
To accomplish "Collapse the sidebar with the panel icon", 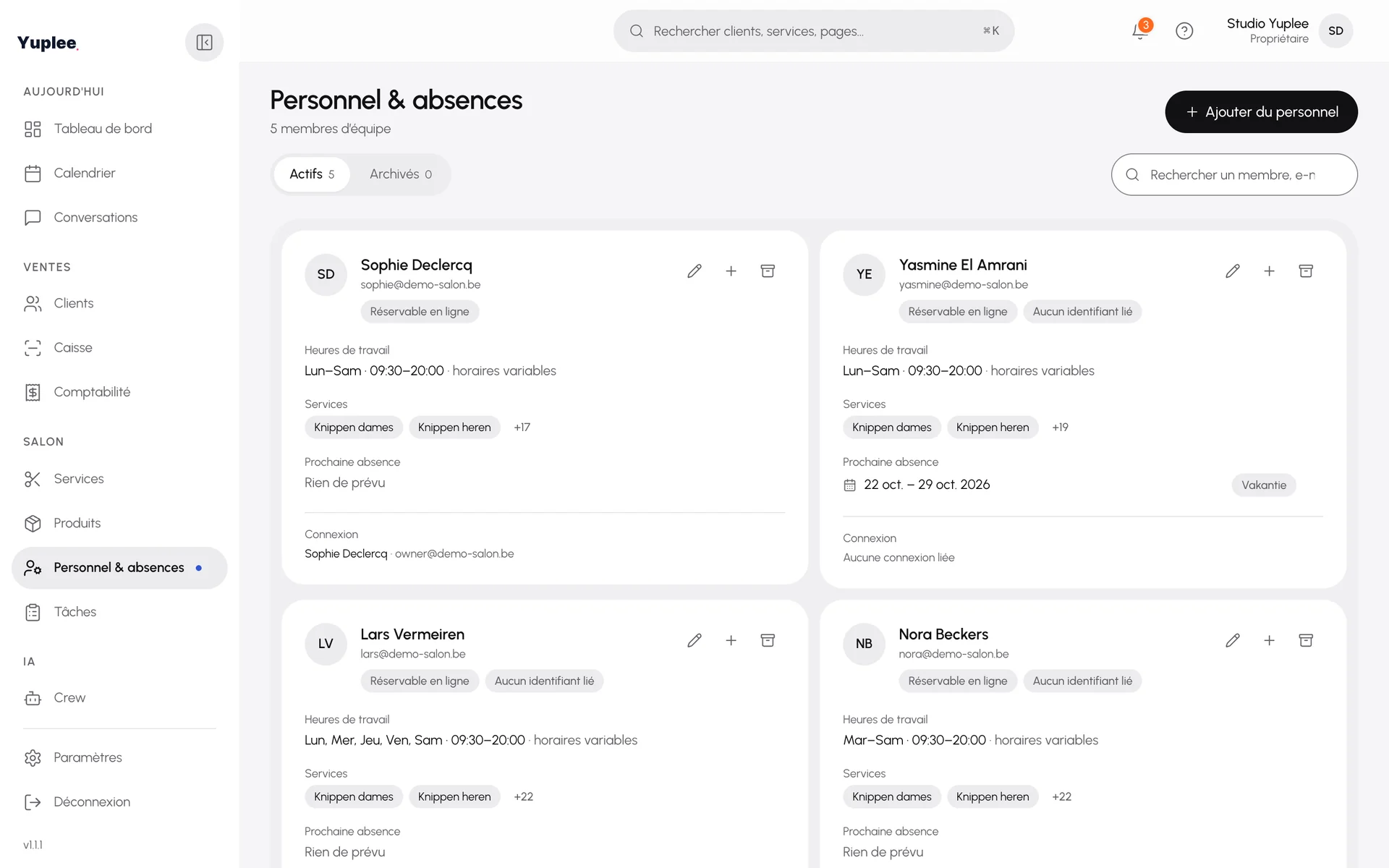I will pos(204,43).
